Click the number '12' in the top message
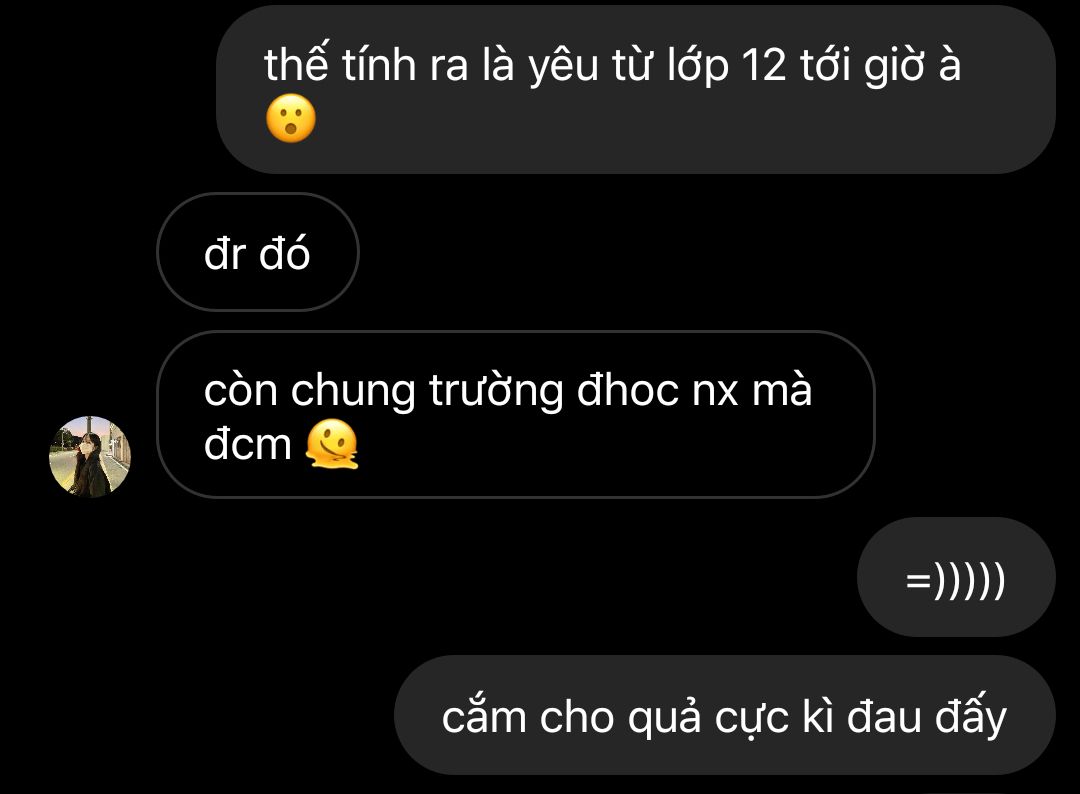This screenshot has height=794, width=1080. (764, 66)
